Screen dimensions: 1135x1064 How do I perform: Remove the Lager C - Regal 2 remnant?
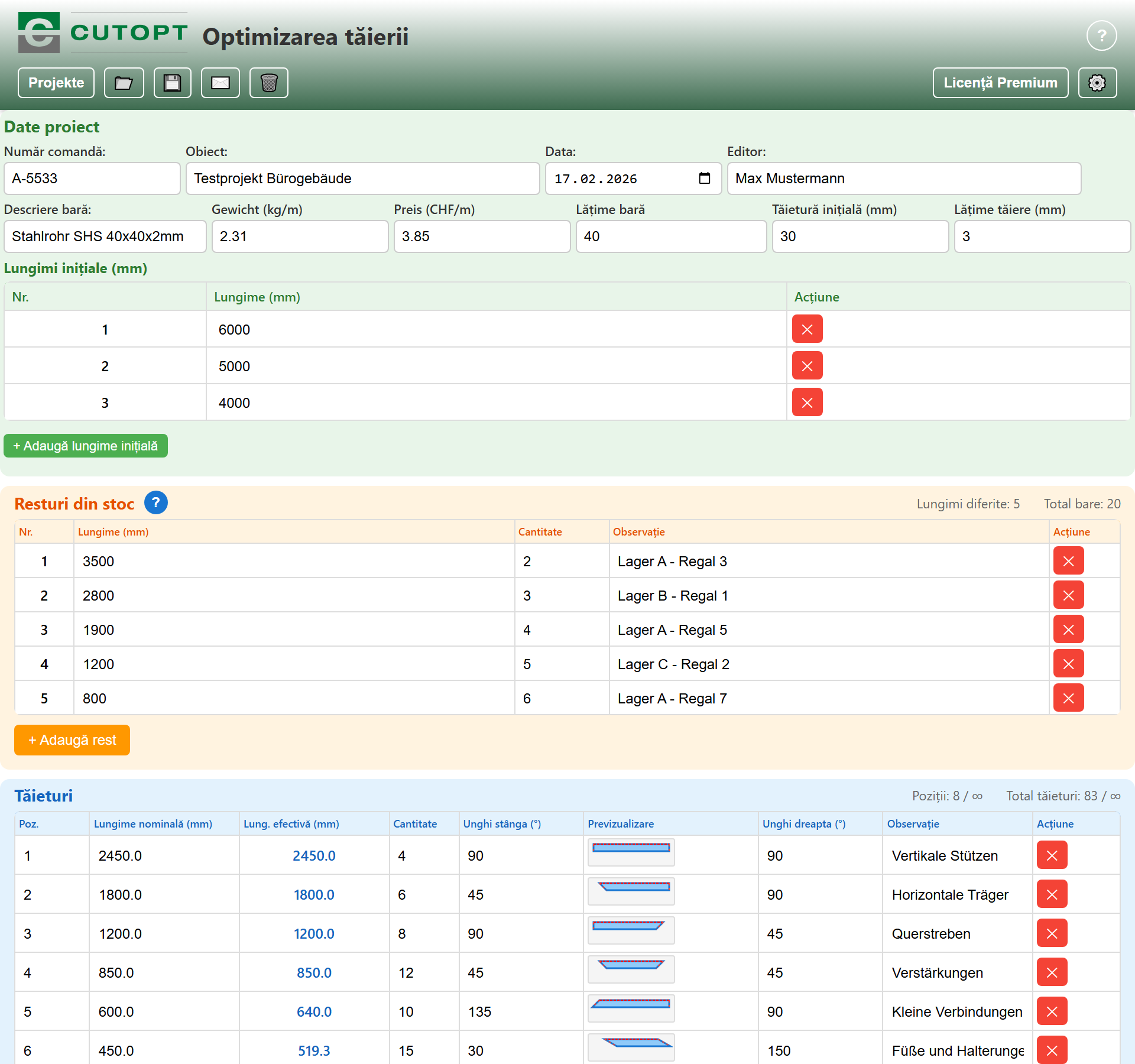tap(1069, 664)
